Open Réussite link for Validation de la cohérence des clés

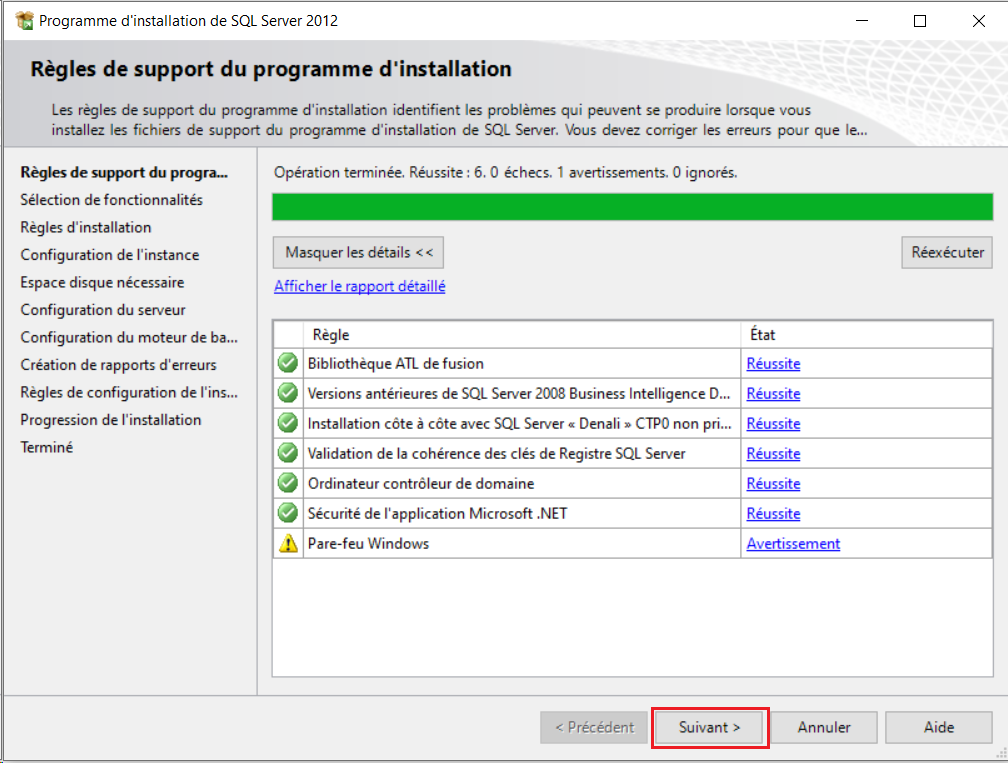pyautogui.click(x=773, y=454)
